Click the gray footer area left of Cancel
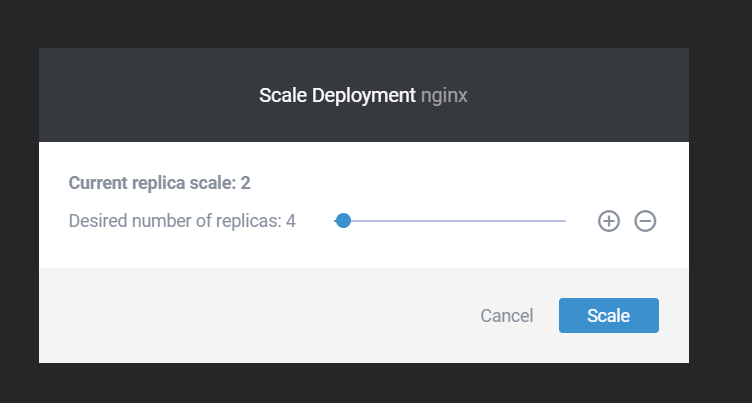Image resolution: width=752 pixels, height=403 pixels. click(240, 315)
